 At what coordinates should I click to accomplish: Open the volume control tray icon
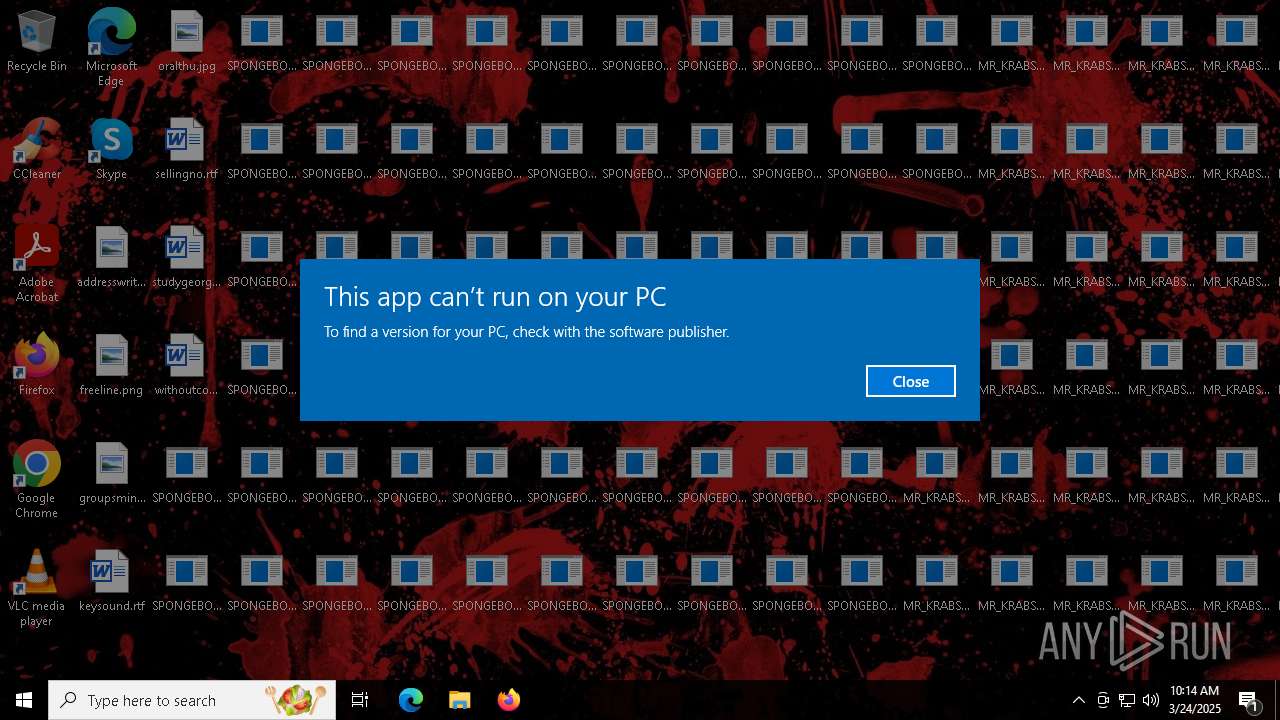point(1151,700)
